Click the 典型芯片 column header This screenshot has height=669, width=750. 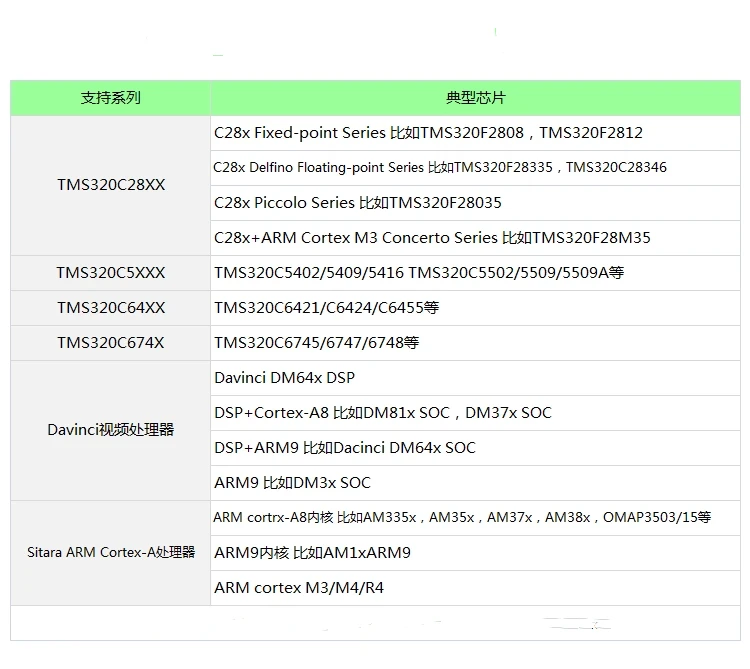pyautogui.click(x=475, y=98)
